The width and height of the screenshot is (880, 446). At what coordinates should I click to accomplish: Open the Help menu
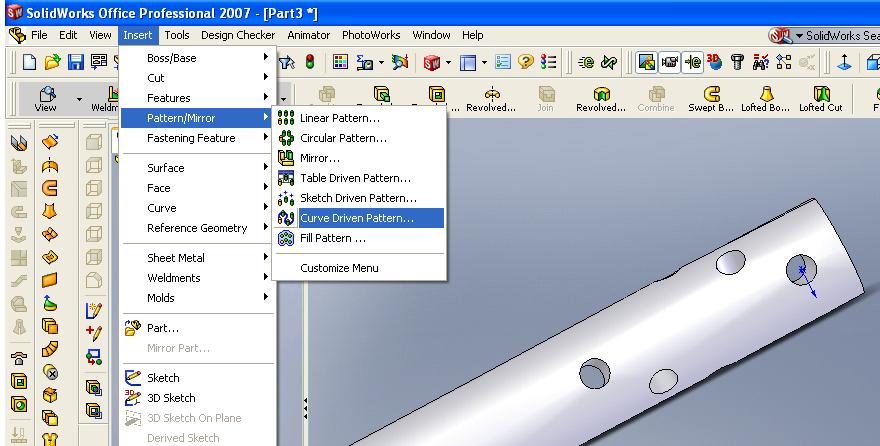tap(473, 35)
